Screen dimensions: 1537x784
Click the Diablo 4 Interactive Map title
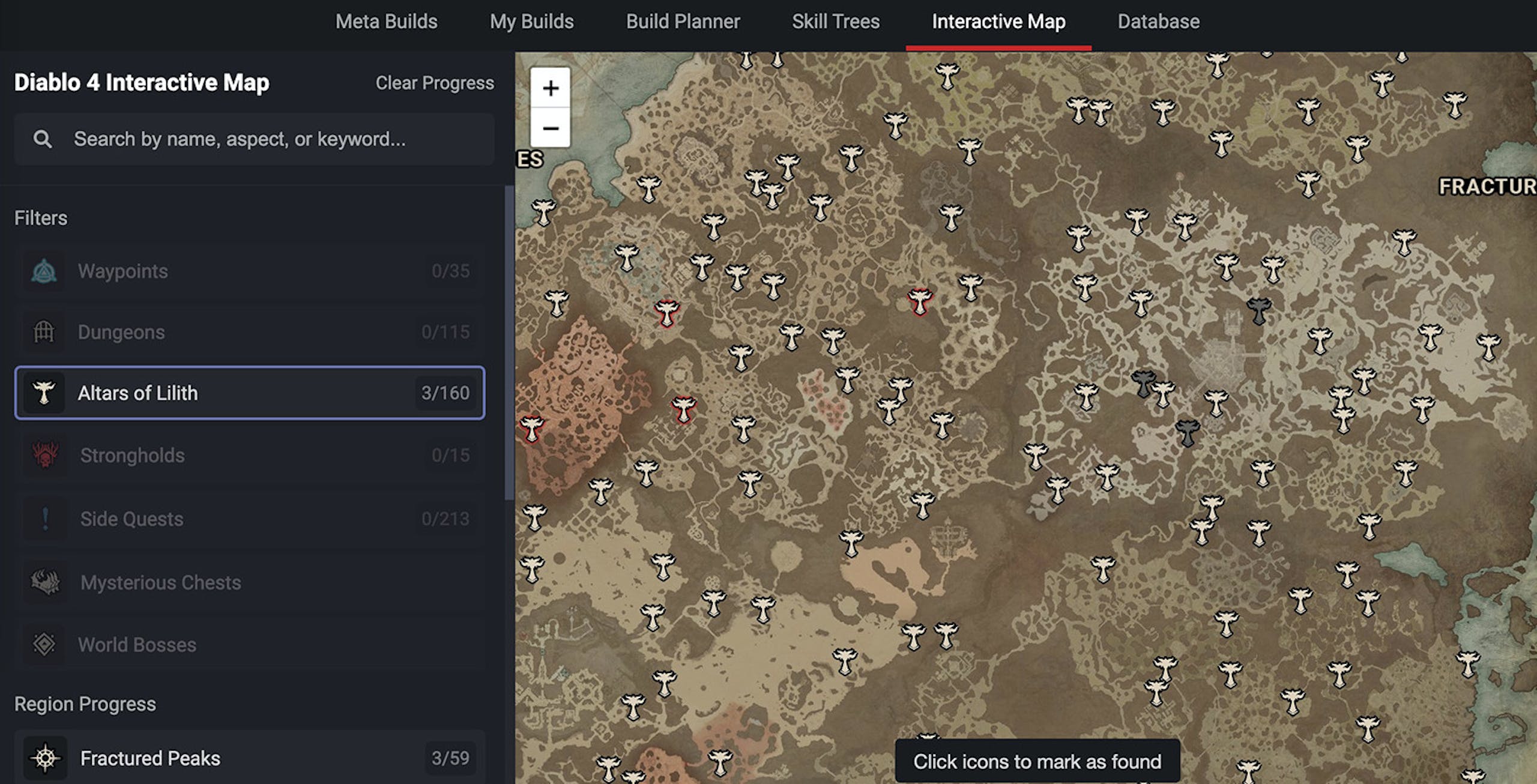[x=142, y=83]
